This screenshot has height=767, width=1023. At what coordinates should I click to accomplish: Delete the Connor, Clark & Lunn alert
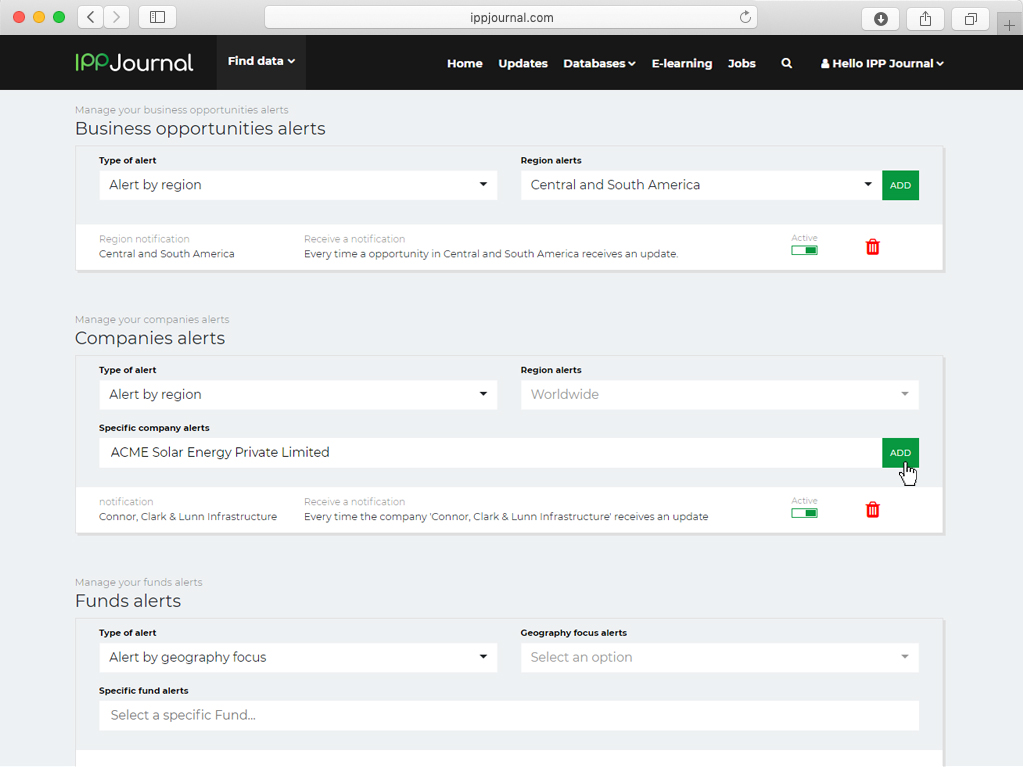pyautogui.click(x=872, y=510)
